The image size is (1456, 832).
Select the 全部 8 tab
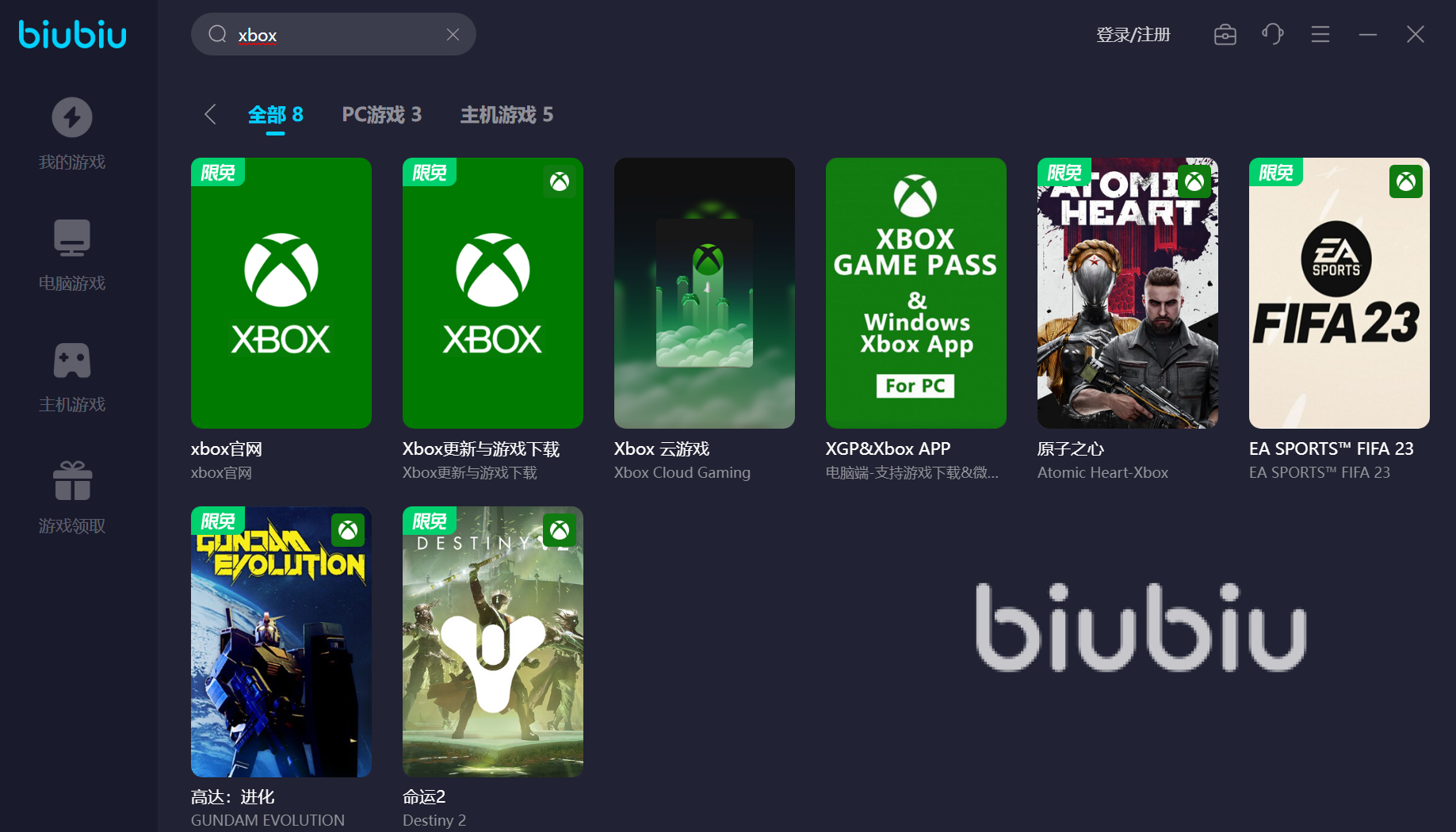point(275,115)
